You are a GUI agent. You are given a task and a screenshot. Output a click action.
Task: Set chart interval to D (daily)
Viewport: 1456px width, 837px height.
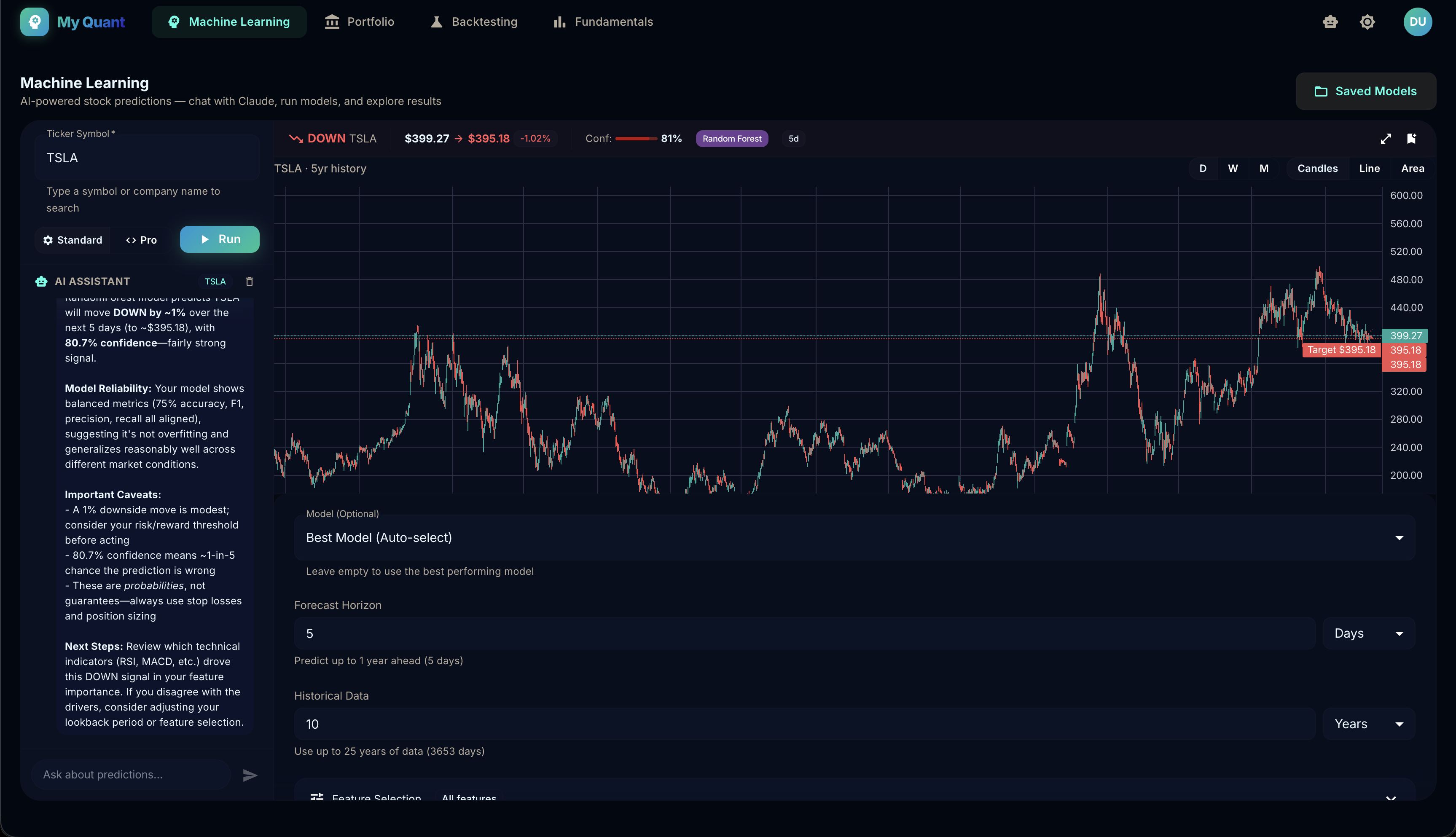tap(1203, 169)
